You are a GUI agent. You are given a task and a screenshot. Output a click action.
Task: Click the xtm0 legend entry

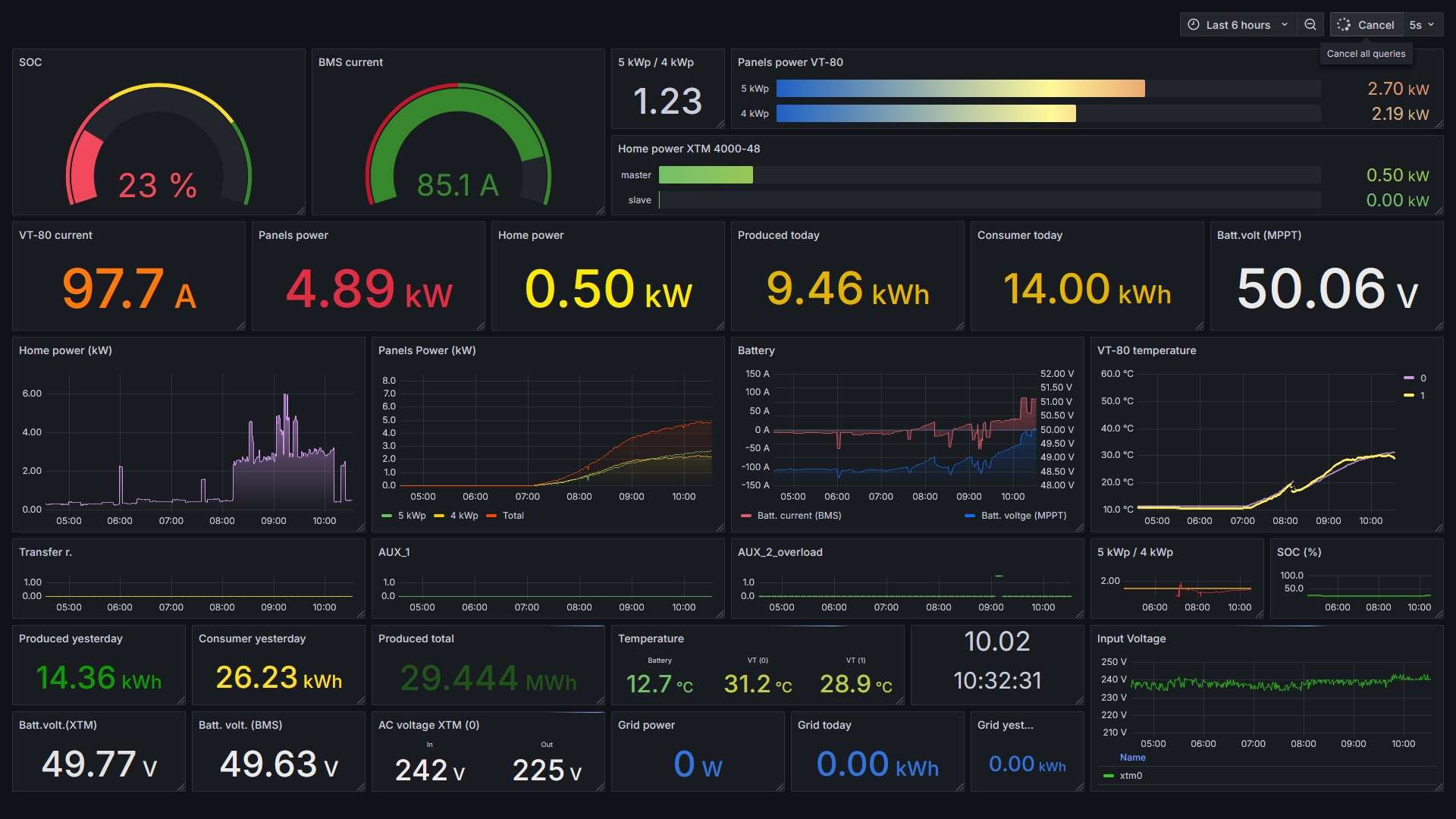(x=1130, y=776)
